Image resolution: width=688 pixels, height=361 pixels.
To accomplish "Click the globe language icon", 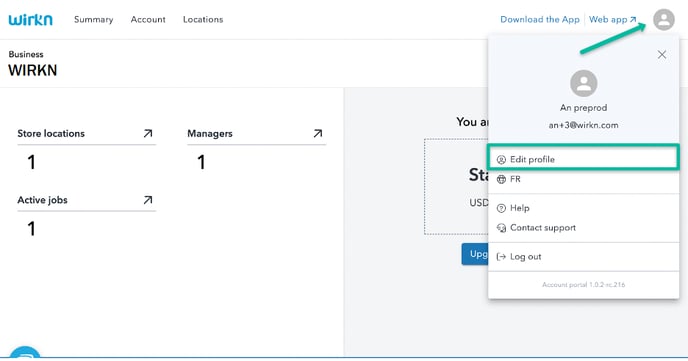I will pos(501,179).
